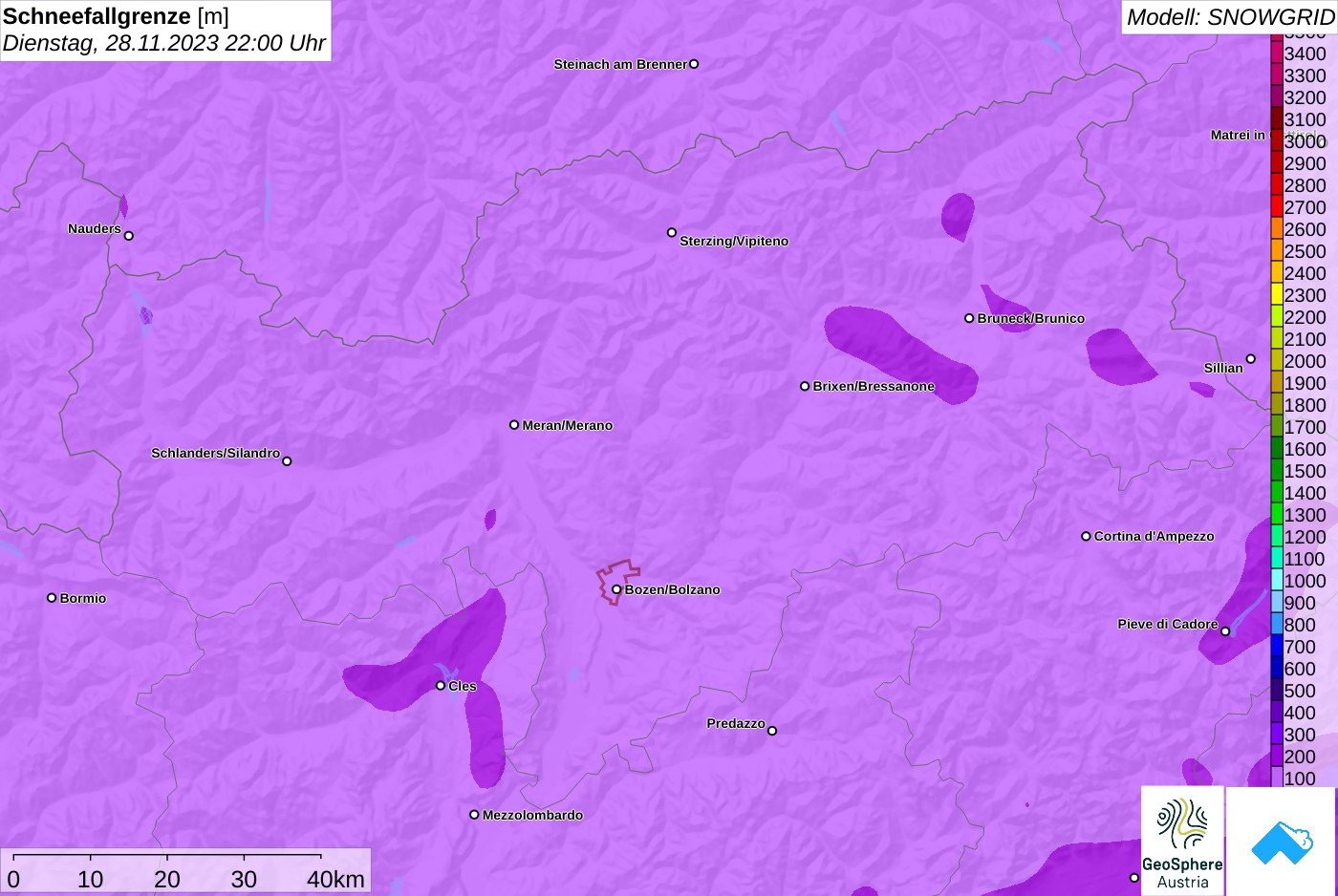
Task: Click the '40km' scale bar label
Action: pos(335,879)
